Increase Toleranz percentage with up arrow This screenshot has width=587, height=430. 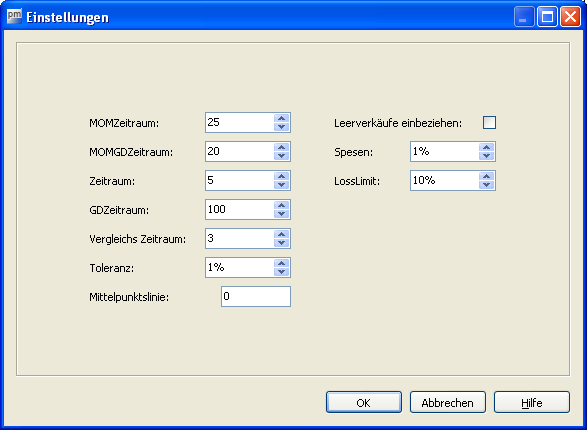click(x=282, y=263)
